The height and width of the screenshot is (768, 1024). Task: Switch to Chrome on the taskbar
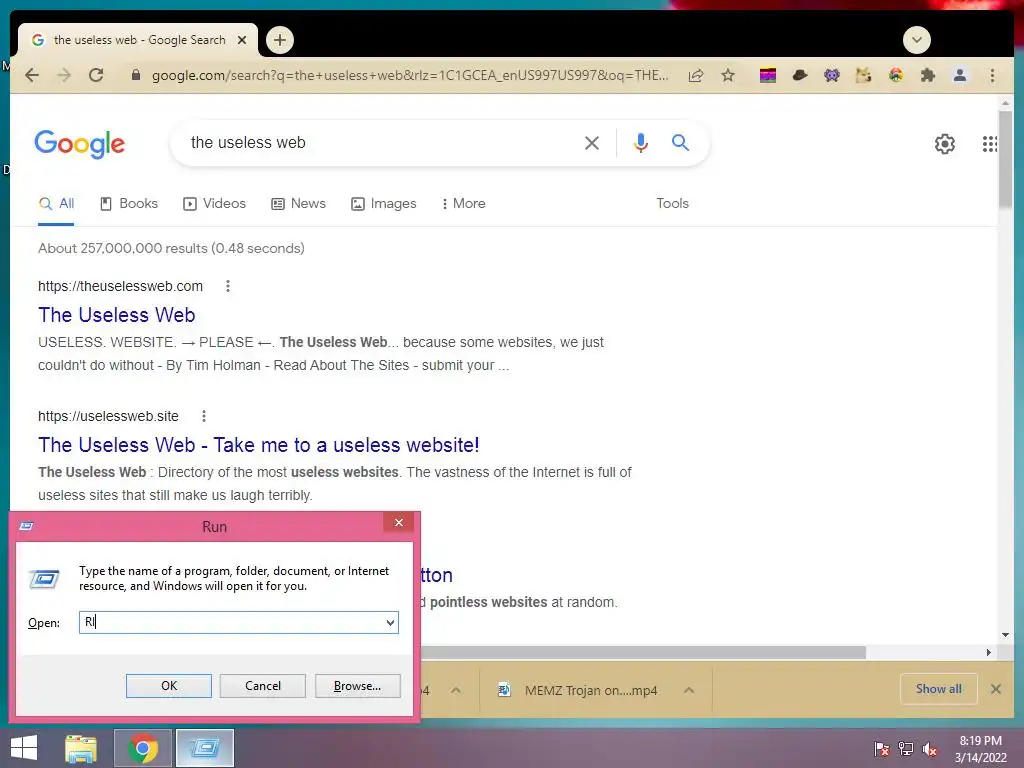click(143, 748)
